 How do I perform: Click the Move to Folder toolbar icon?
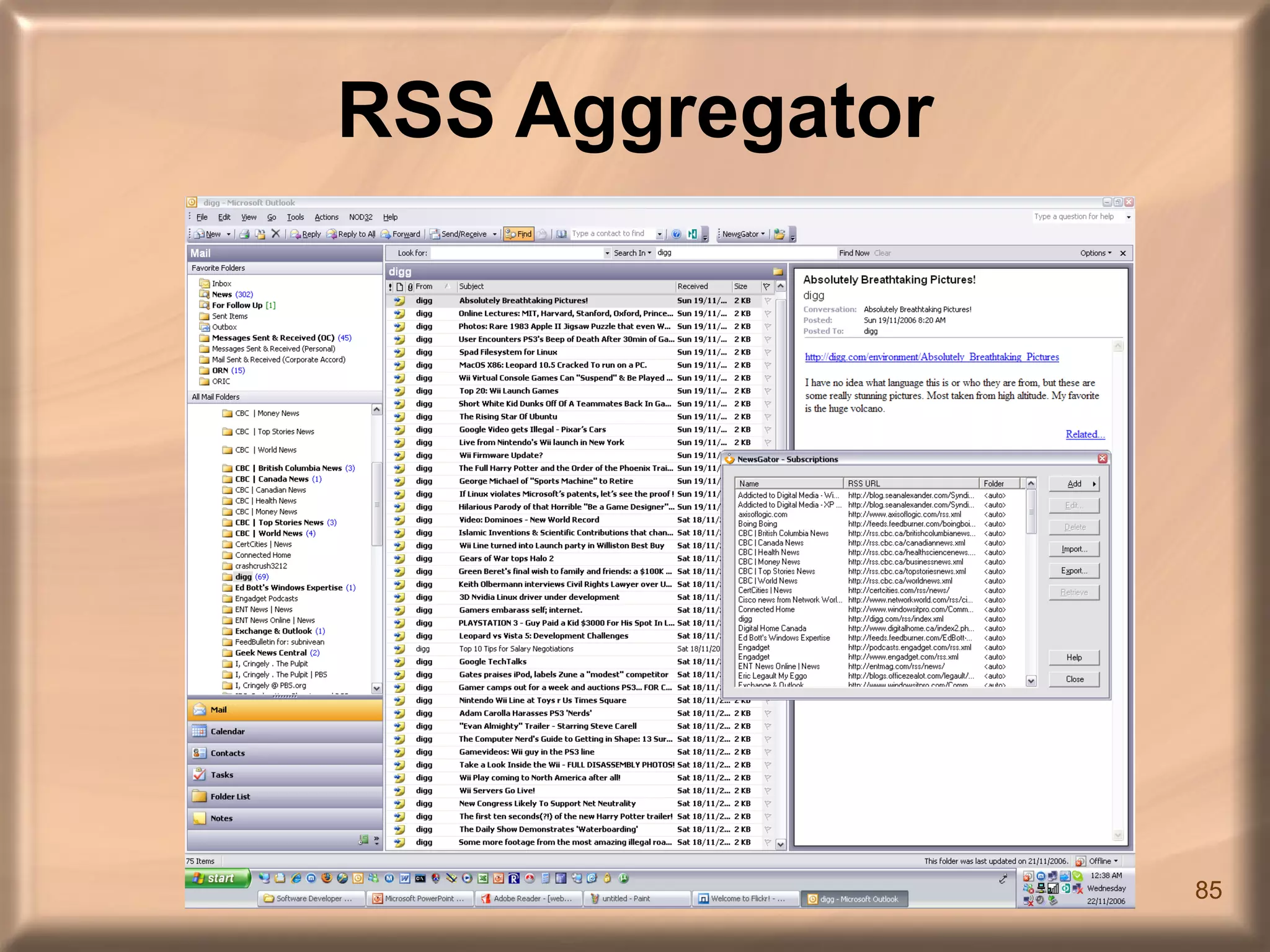pos(260,234)
